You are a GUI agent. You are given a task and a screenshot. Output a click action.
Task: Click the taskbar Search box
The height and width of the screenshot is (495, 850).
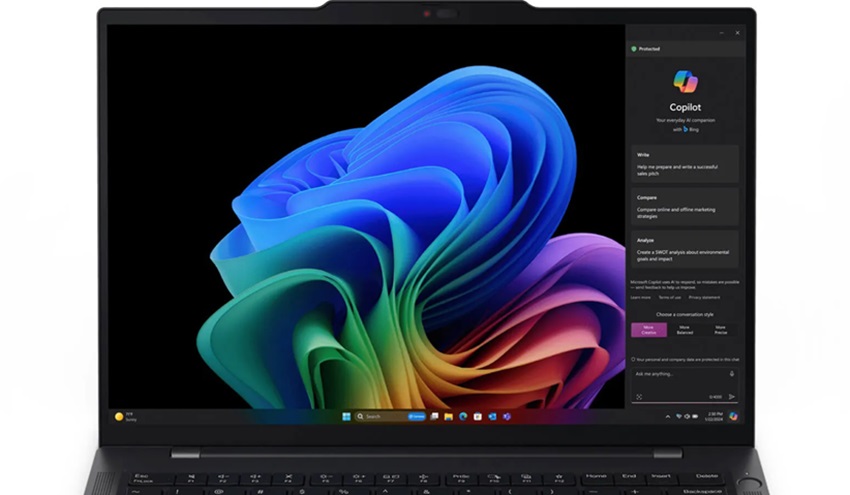tap(391, 416)
